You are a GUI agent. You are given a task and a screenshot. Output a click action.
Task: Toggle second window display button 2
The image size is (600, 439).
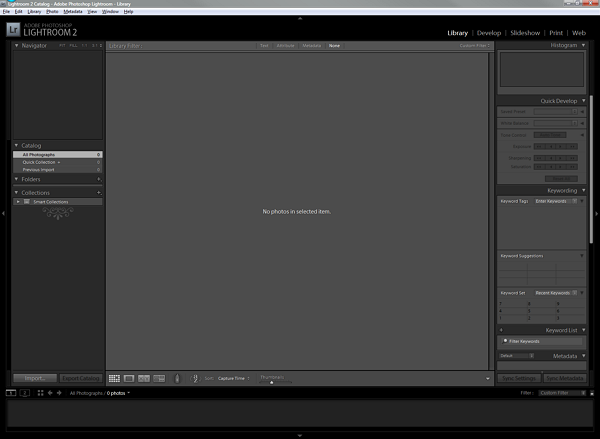(26, 393)
